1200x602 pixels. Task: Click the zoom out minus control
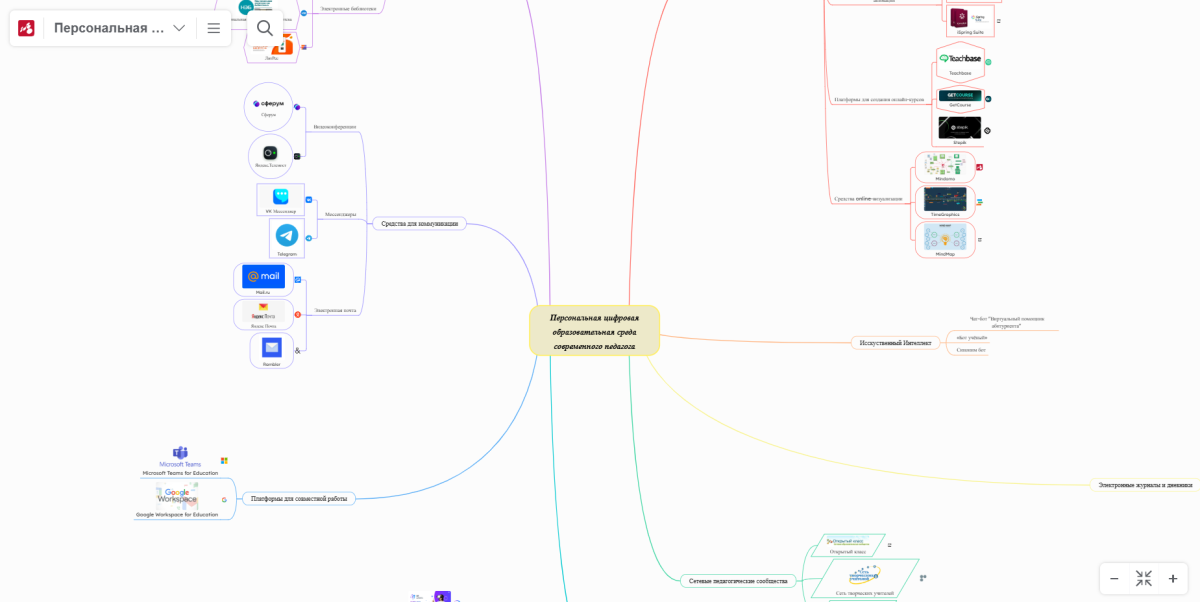point(1113,578)
